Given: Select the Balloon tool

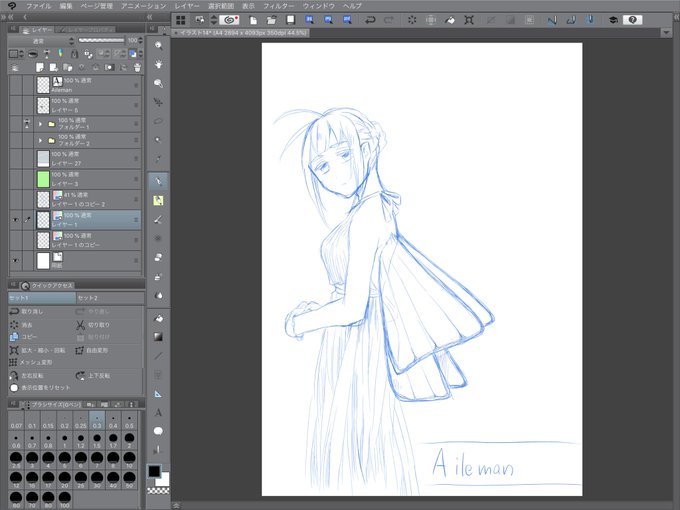Looking at the screenshot, I should tap(158, 431).
